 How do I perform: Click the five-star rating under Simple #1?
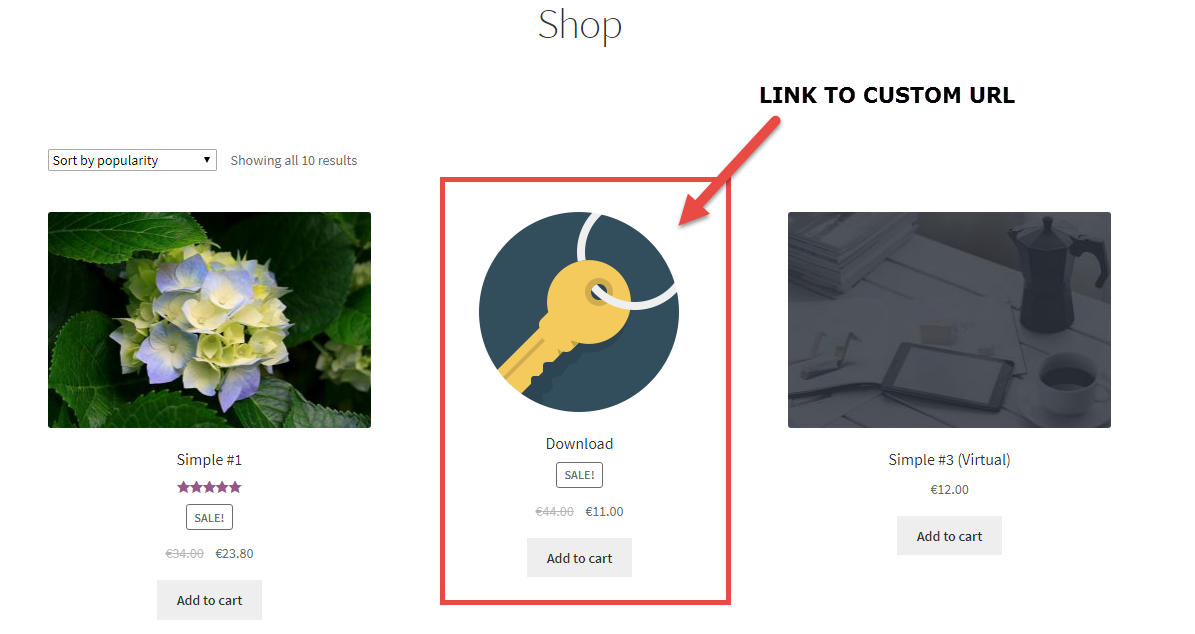210,487
